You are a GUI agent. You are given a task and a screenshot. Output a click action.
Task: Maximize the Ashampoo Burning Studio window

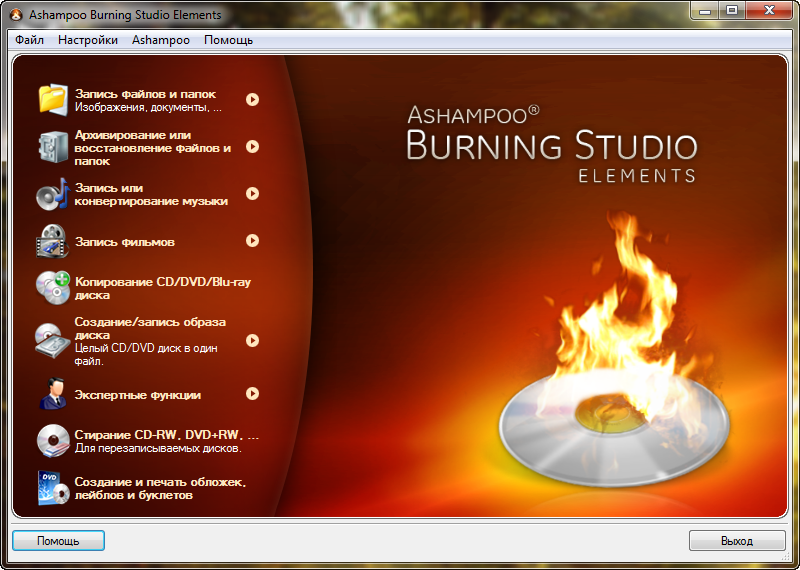[x=732, y=10]
